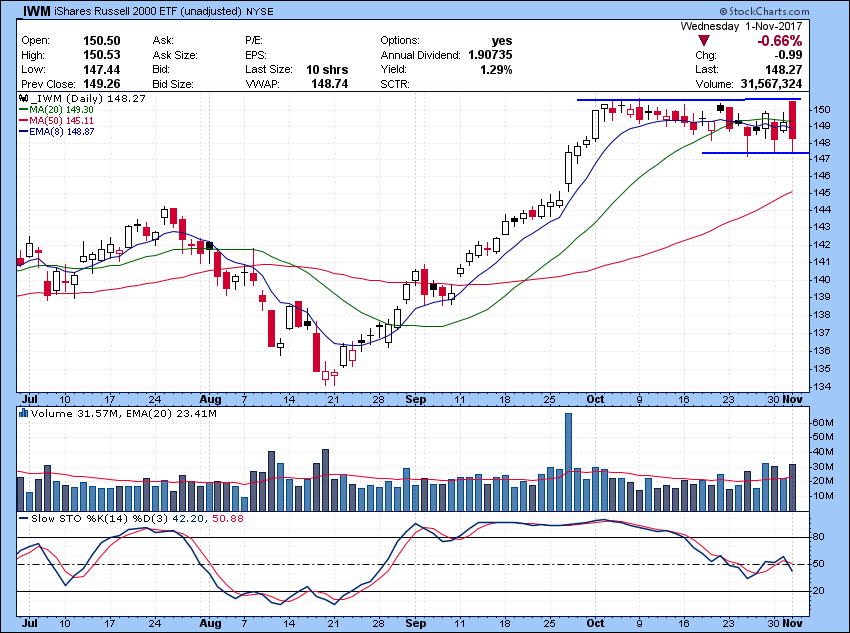Click the upper blue resistance line near 150.5
The height and width of the screenshot is (633, 850).
click(688, 100)
